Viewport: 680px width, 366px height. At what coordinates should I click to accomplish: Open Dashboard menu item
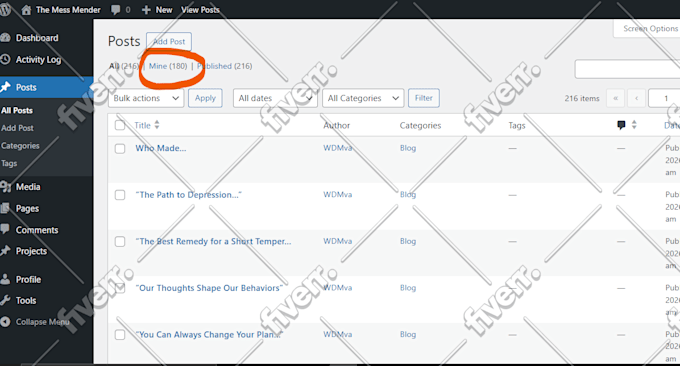click(x=37, y=38)
